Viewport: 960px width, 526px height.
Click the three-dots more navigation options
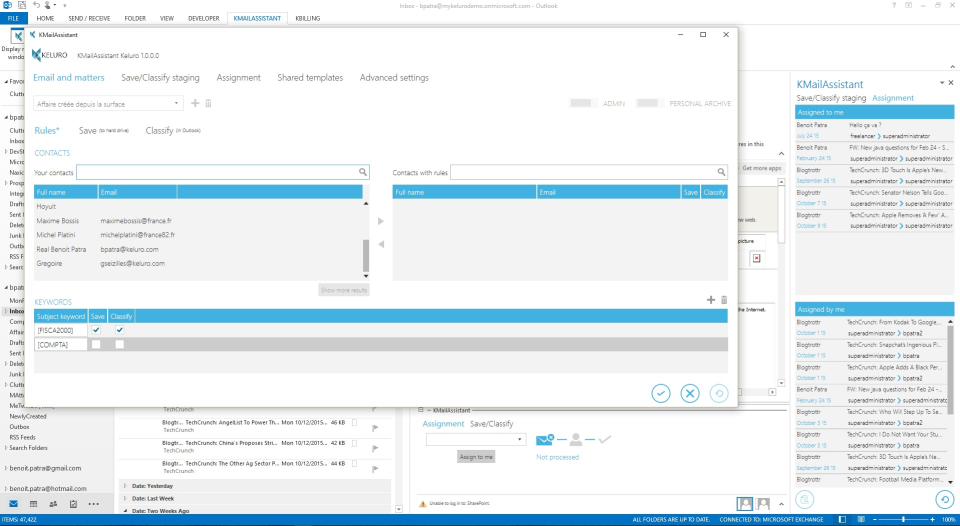click(x=94, y=504)
